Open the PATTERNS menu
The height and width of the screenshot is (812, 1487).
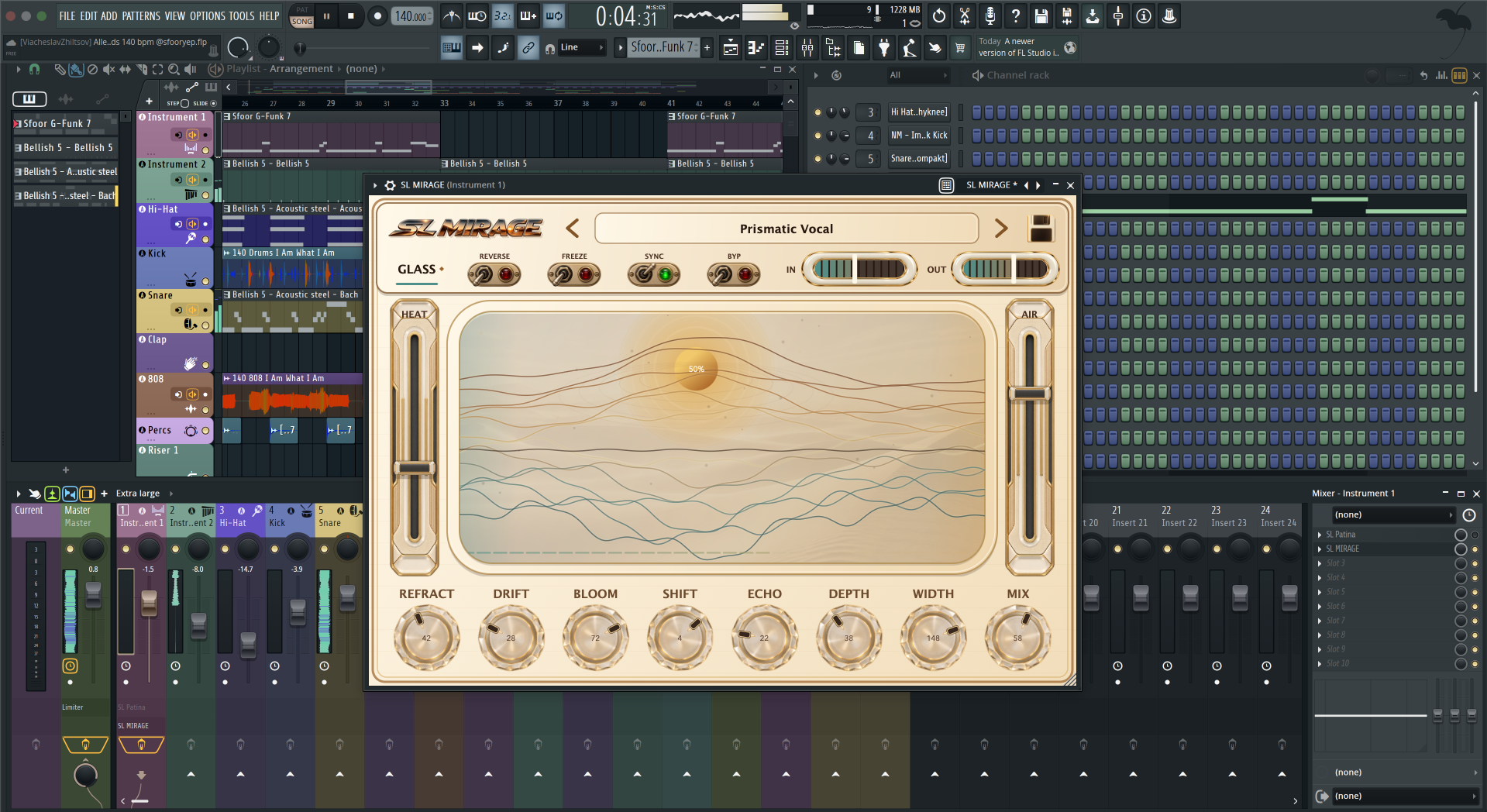click(141, 15)
